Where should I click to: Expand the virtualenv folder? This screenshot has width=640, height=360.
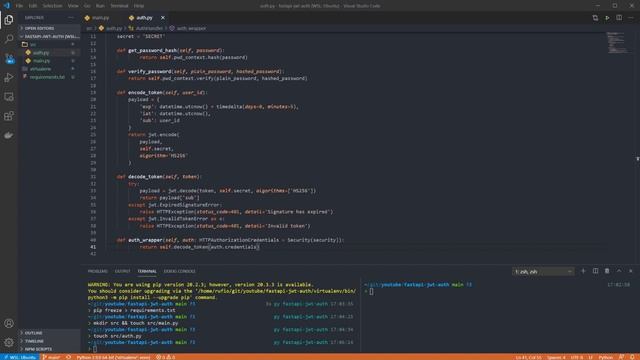(x=49, y=69)
